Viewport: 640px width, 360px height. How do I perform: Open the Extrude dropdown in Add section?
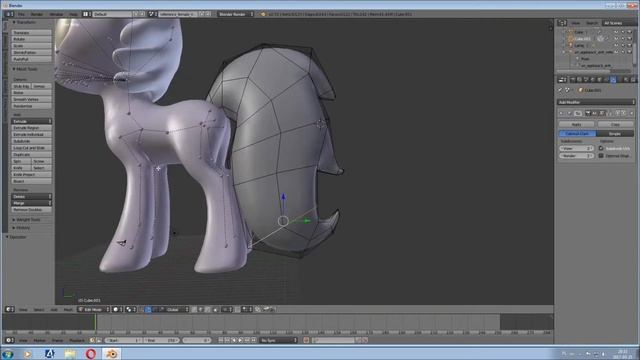(31, 121)
